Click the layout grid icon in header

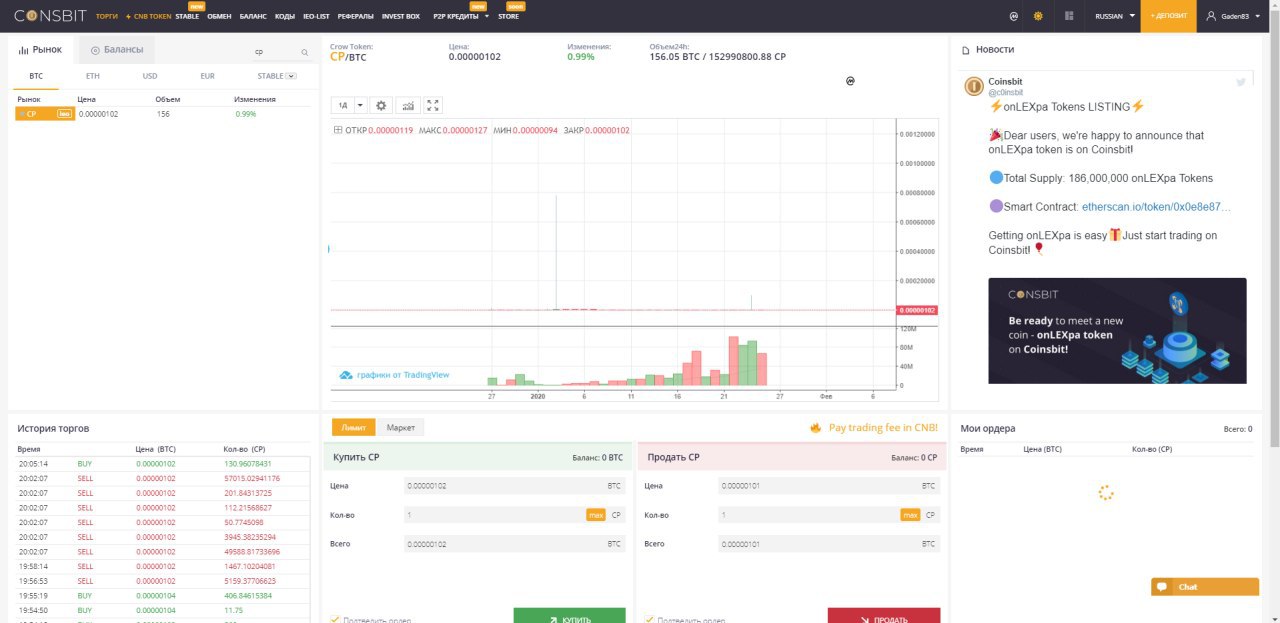coord(1069,16)
